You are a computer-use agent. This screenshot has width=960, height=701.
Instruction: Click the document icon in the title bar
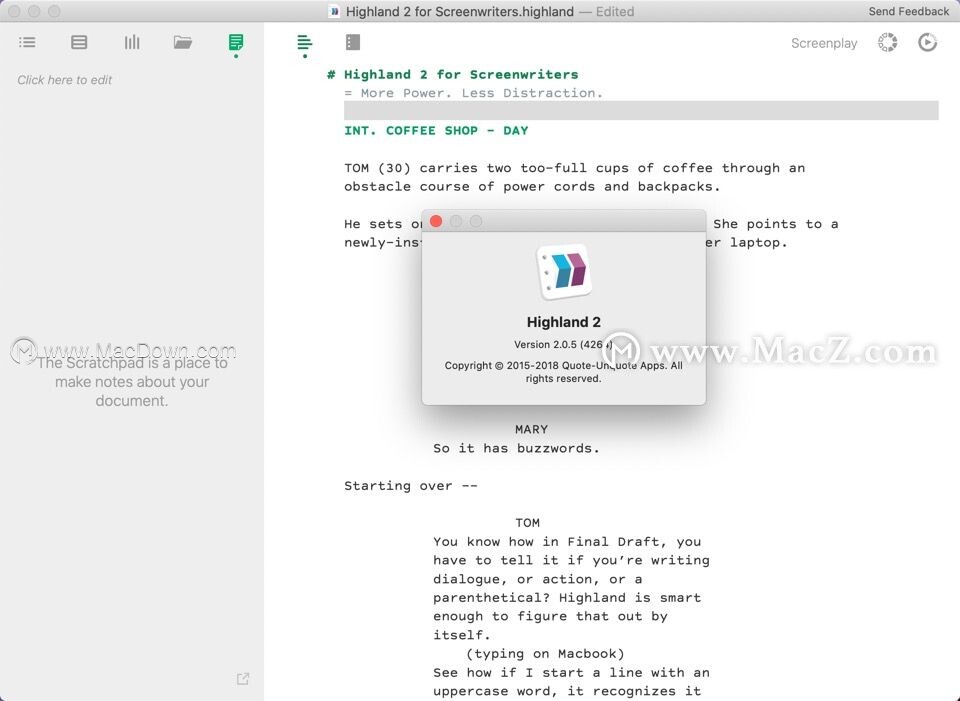click(x=334, y=11)
